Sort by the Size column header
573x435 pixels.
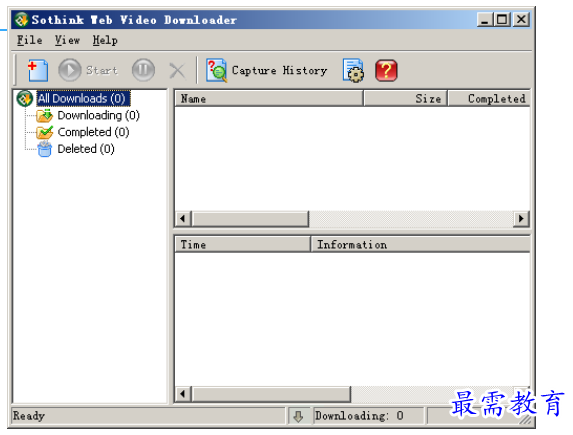(406, 98)
